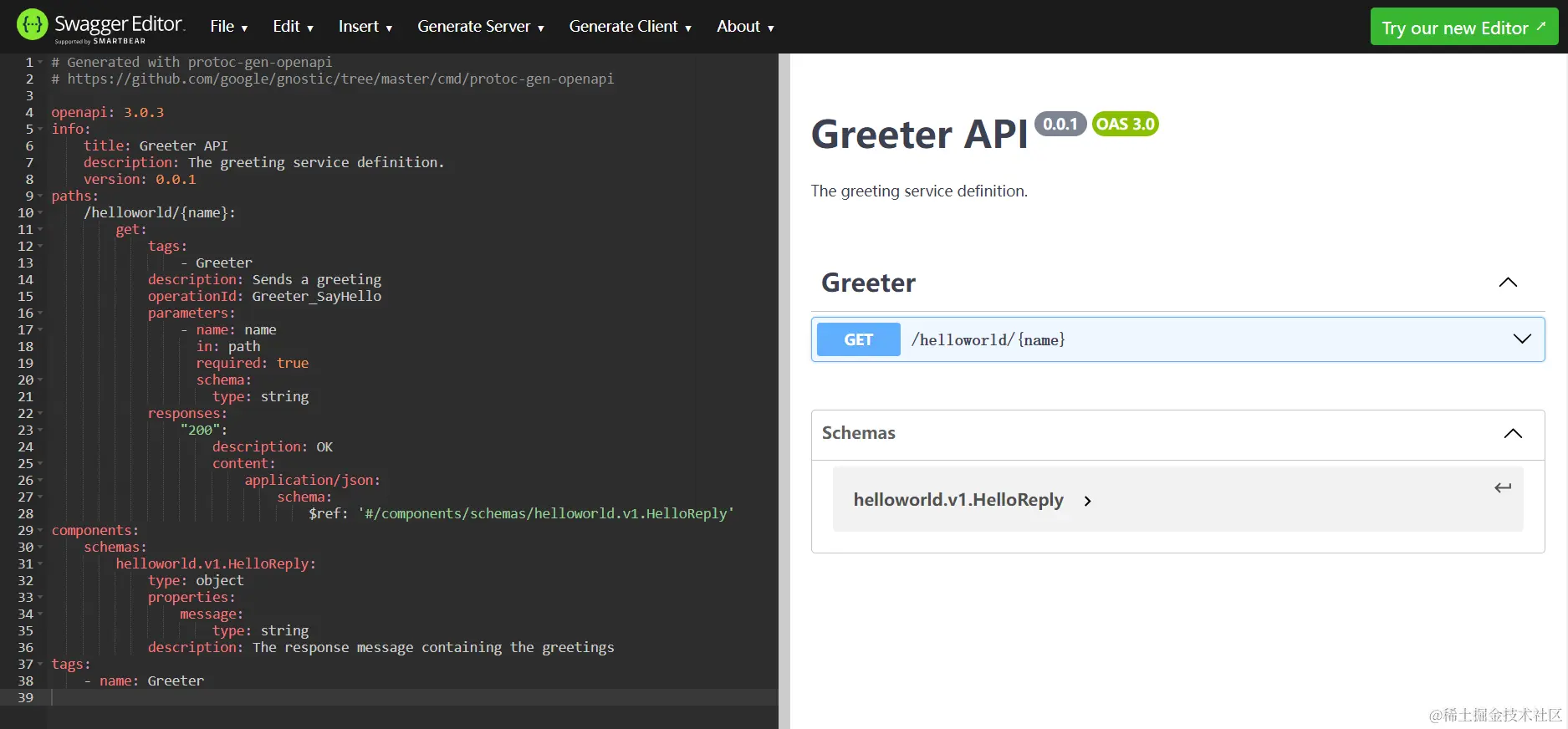Fold the helloworld.v1.HelloReply block at line 31

[39, 564]
